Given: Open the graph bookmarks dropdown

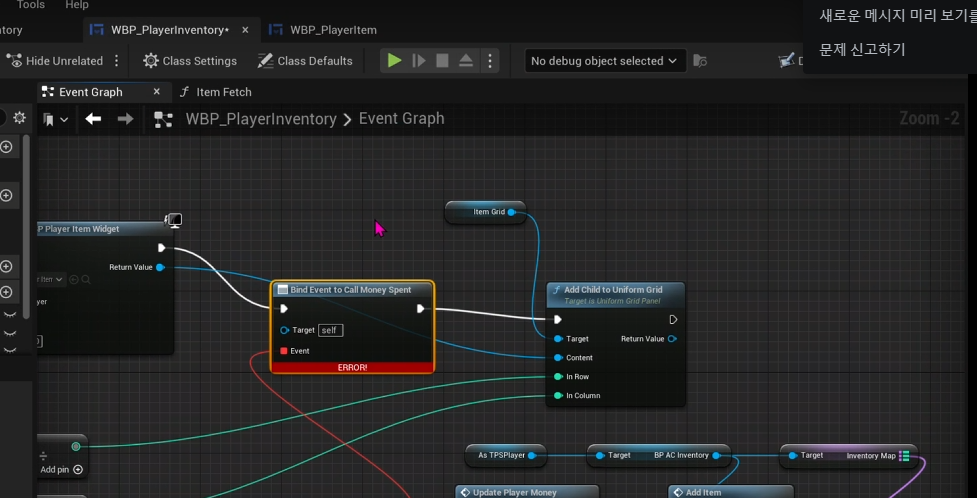Looking at the screenshot, I should 56,118.
